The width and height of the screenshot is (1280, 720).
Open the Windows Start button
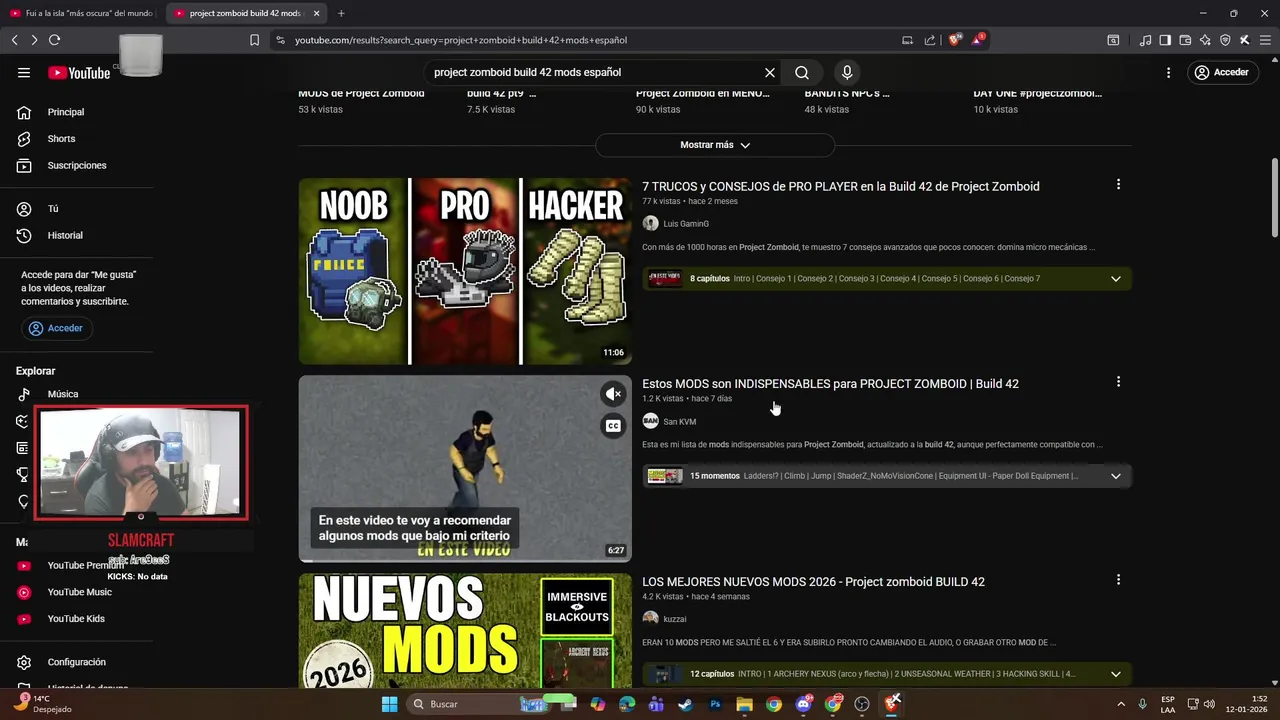click(389, 704)
